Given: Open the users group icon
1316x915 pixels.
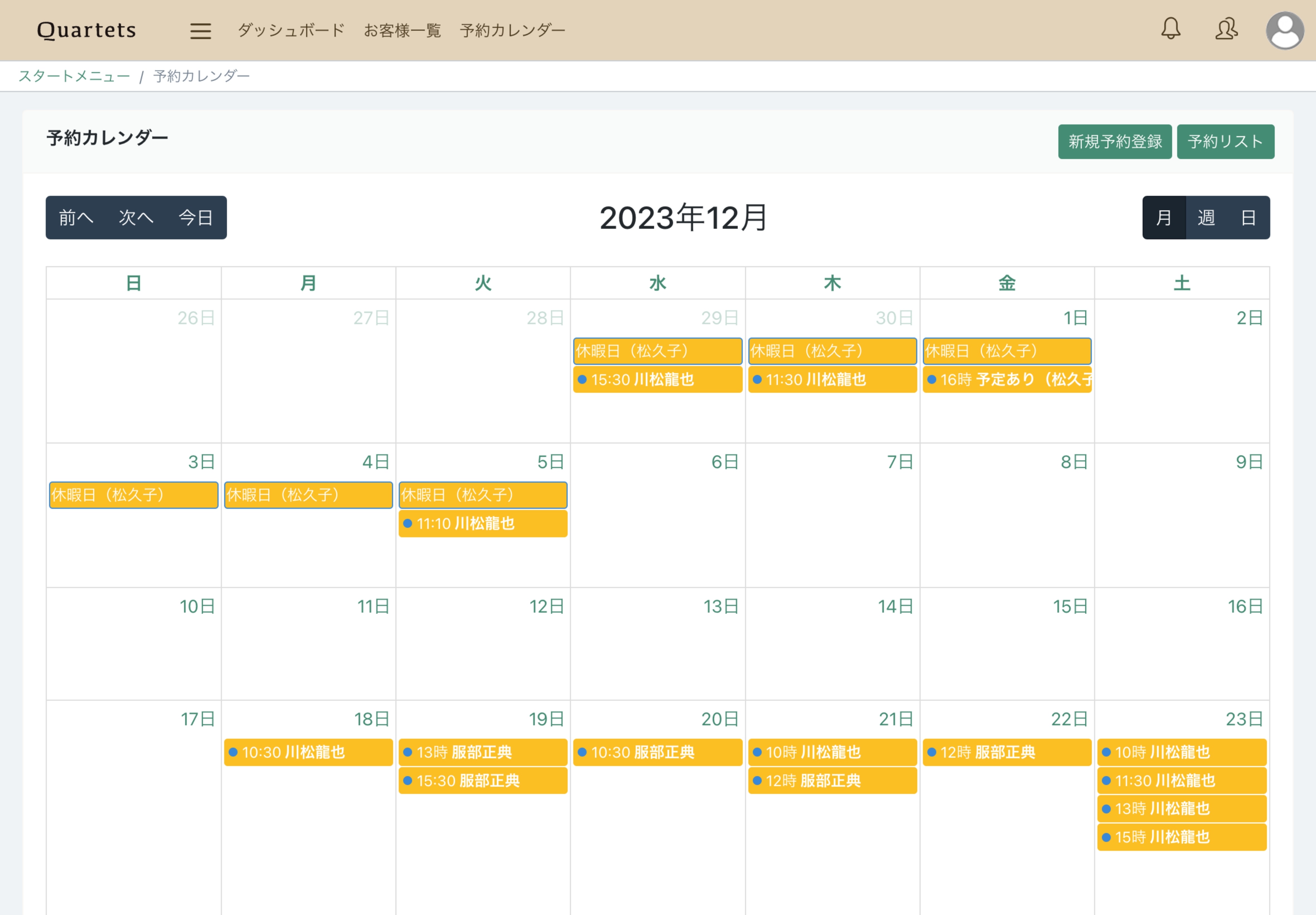Looking at the screenshot, I should (1226, 29).
